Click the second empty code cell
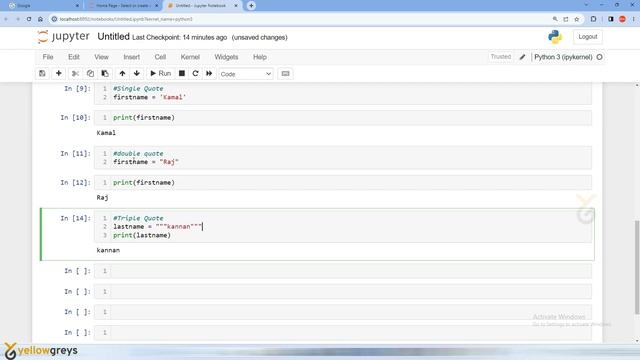The width and height of the screenshot is (640, 360). (342, 291)
